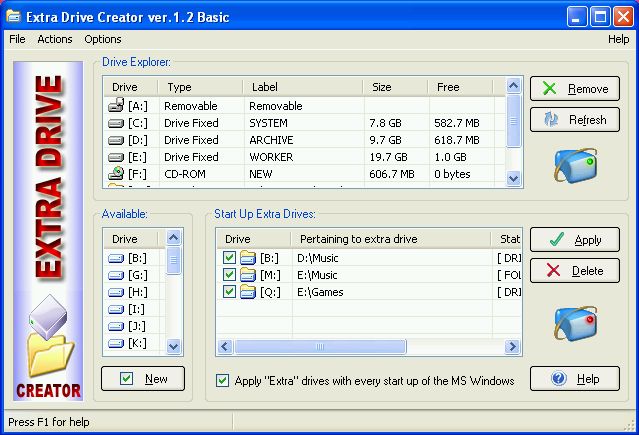Click the C: SYSTEM drive icon
This screenshot has height=435, width=639.
(116, 123)
